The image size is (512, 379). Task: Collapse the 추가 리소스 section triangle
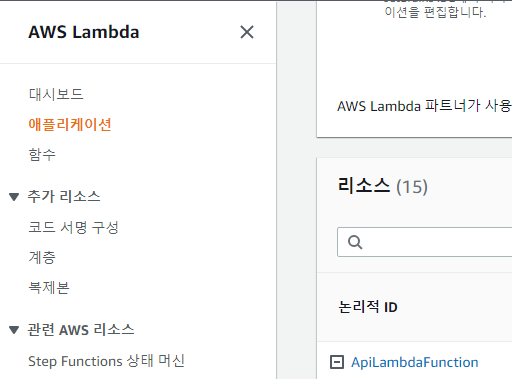[14, 197]
